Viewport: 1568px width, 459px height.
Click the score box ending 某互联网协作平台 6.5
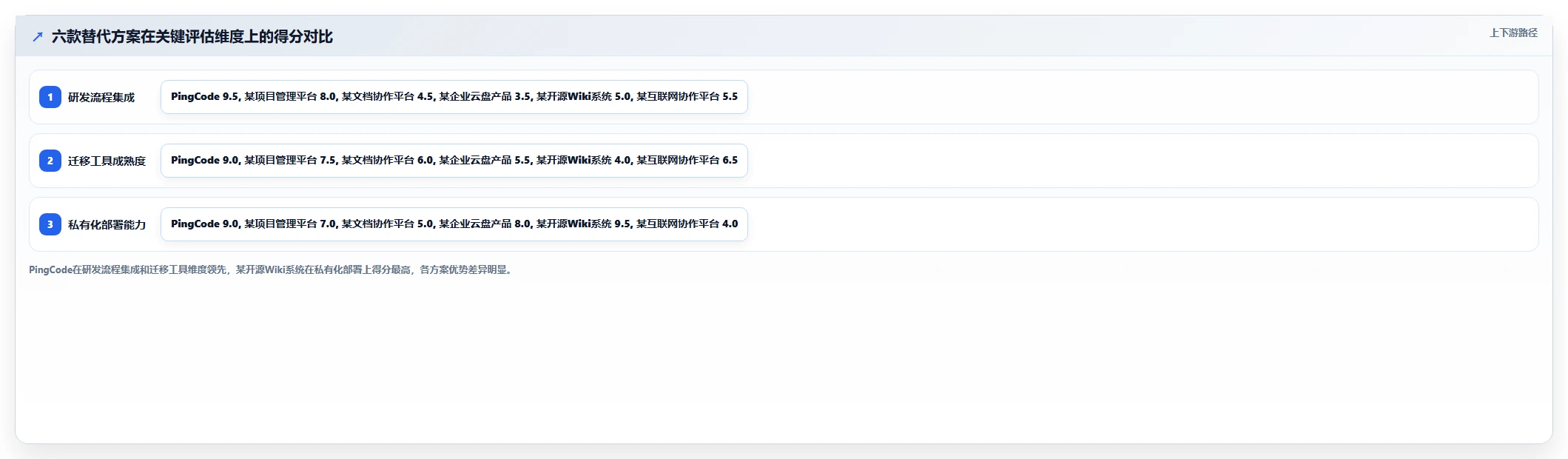[454, 161]
